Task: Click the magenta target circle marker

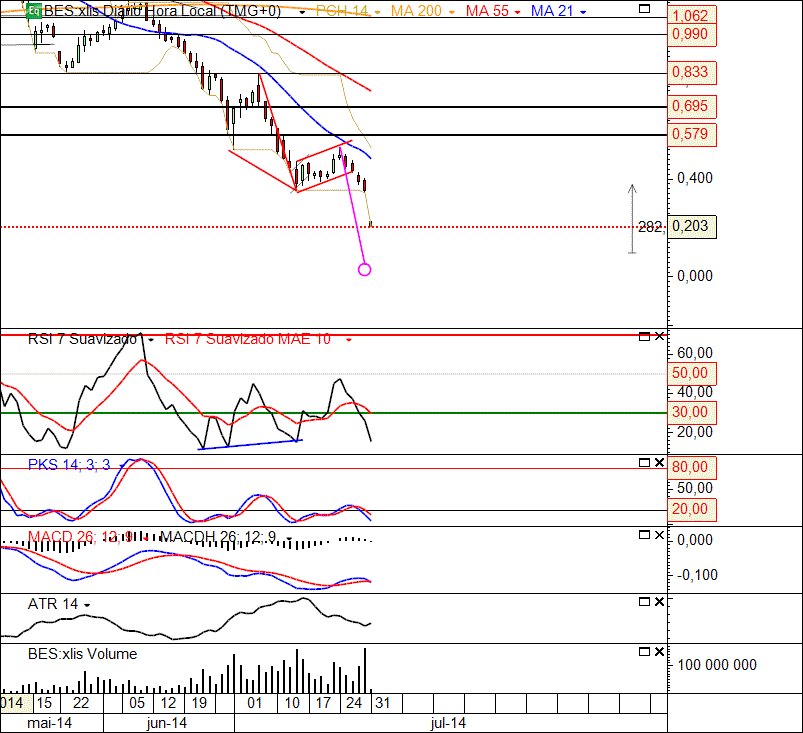Action: (x=364, y=269)
